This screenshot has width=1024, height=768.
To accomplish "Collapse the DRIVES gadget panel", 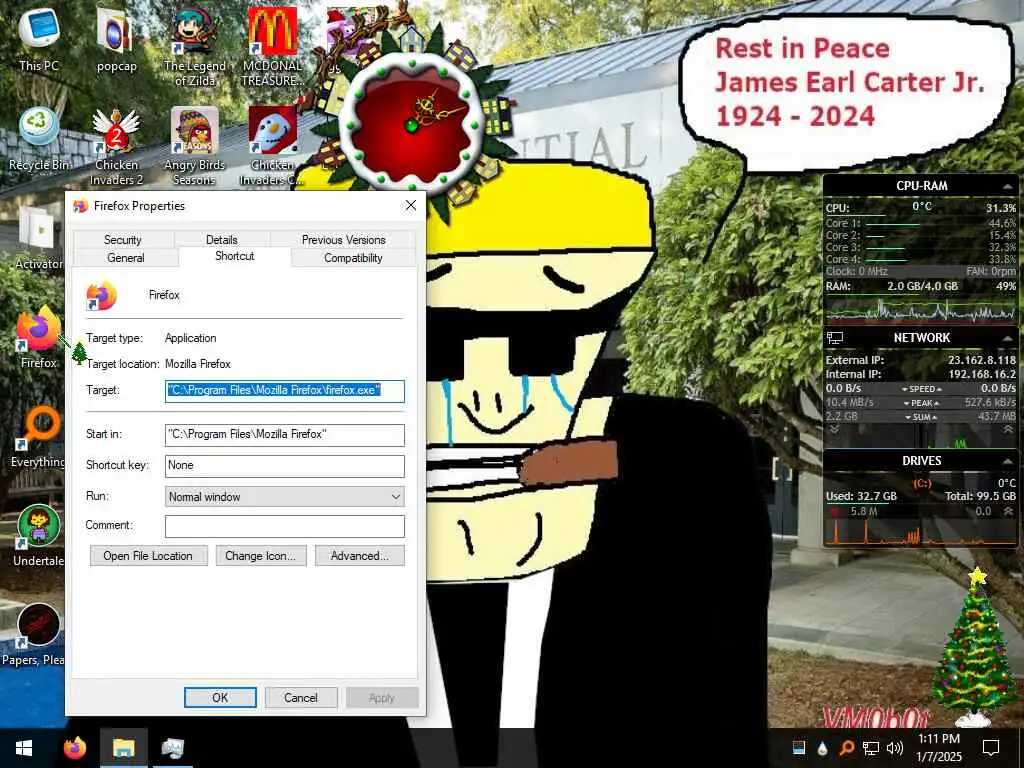I will (1007, 461).
